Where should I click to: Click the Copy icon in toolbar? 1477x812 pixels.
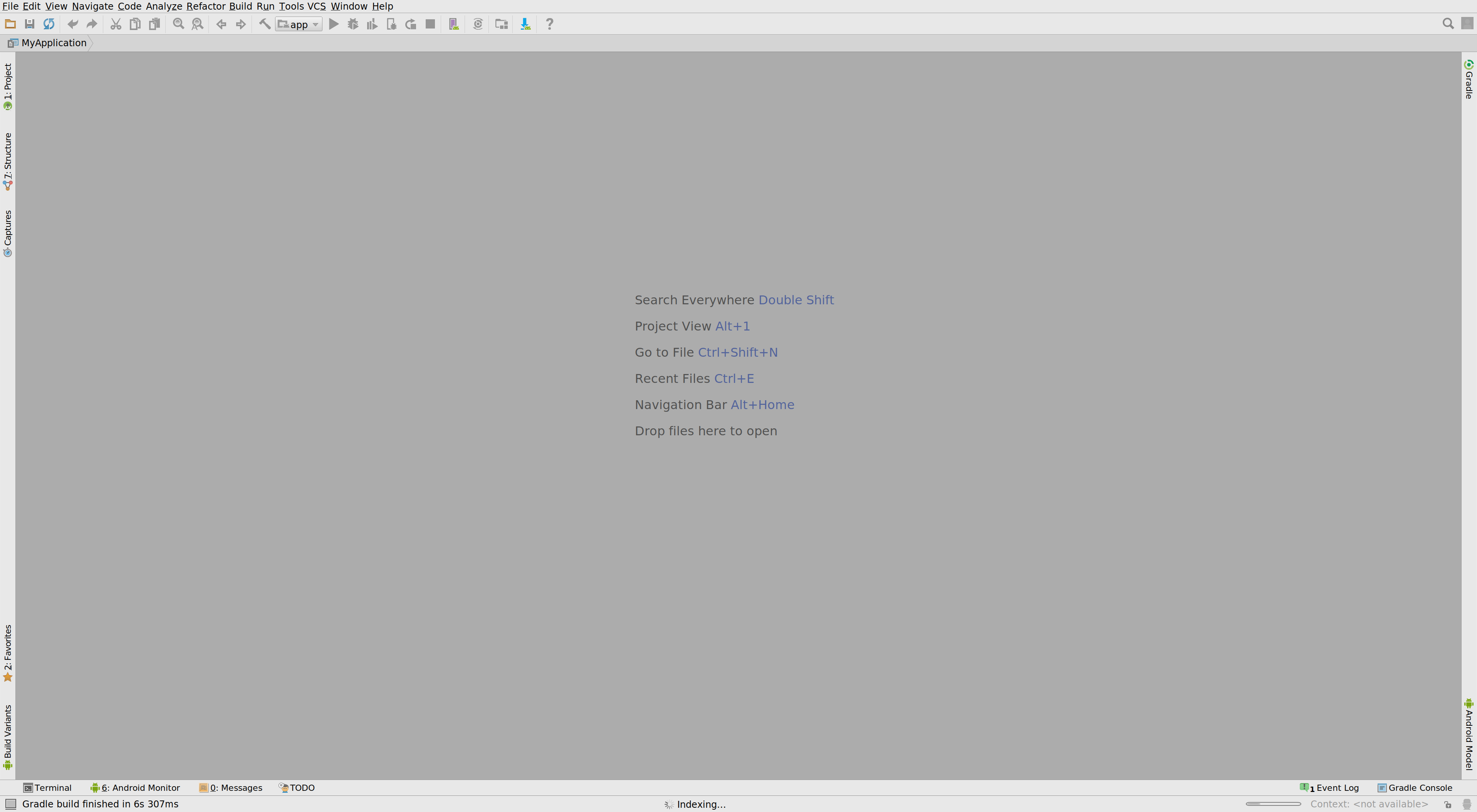[x=135, y=24]
